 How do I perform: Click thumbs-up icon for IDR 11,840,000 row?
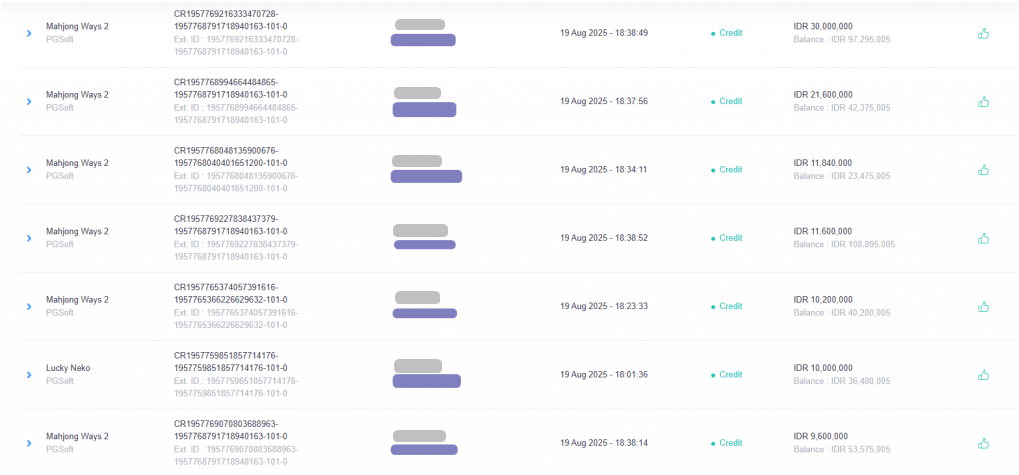(x=983, y=170)
